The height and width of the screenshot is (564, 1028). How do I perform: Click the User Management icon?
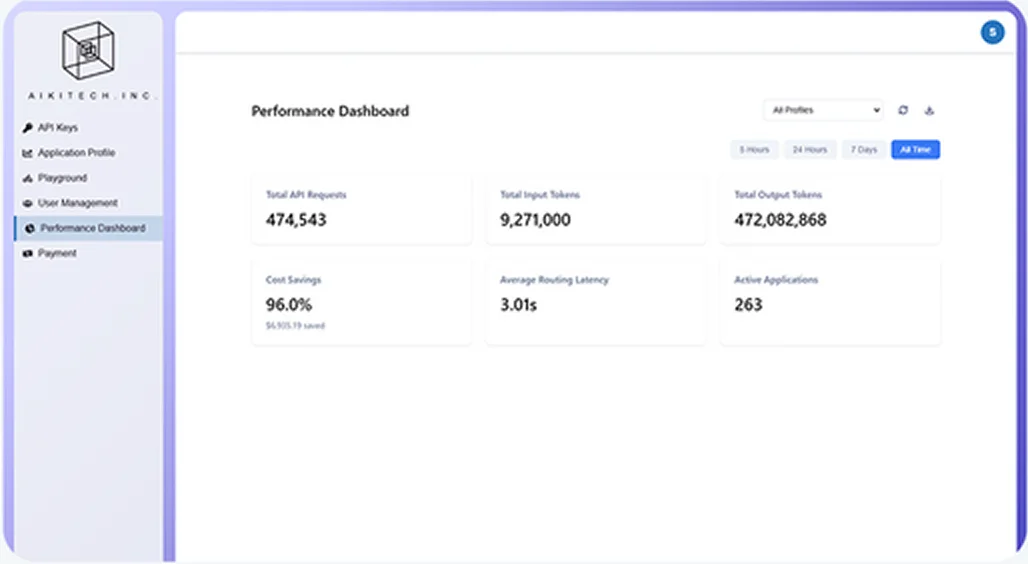coord(28,203)
